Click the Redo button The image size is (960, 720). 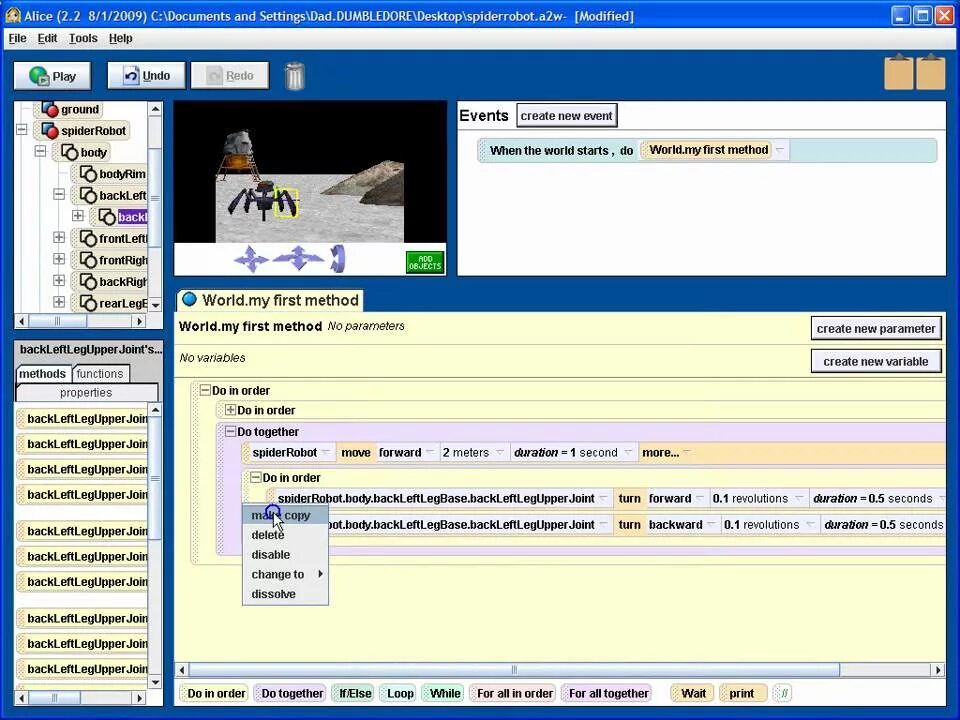pos(230,76)
